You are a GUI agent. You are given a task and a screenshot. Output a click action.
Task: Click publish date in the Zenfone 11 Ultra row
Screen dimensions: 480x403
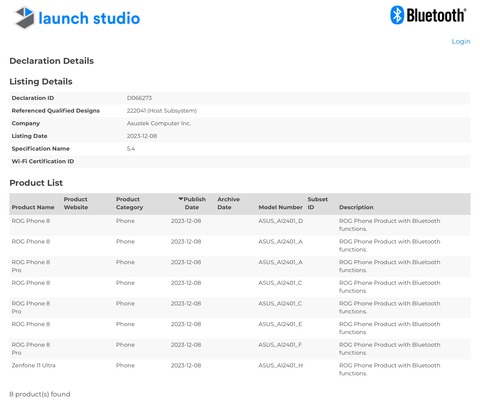186,365
